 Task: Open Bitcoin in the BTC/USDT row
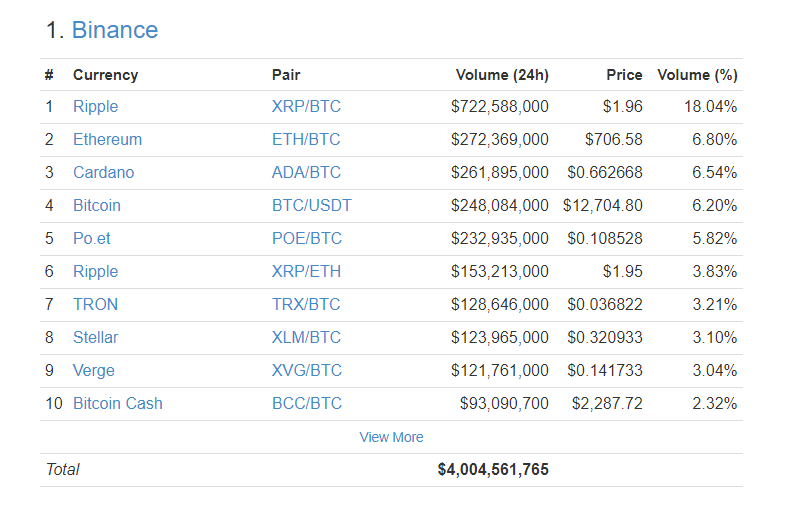tap(97, 205)
